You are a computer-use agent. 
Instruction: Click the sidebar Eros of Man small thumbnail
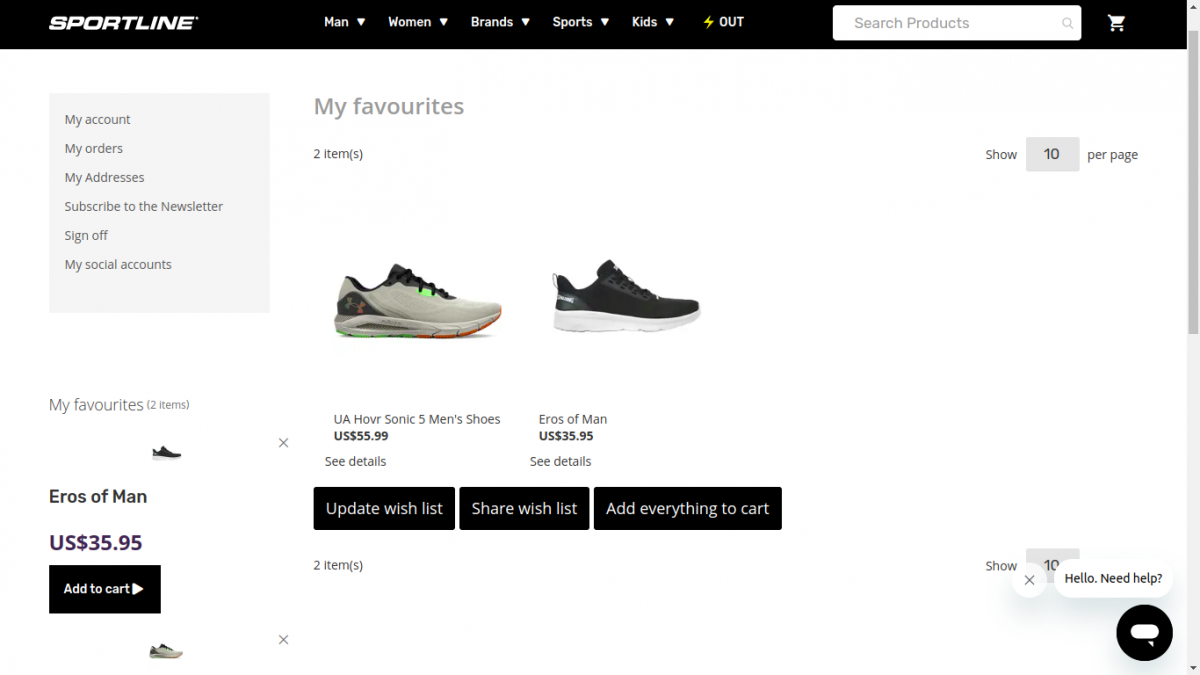coord(166,452)
